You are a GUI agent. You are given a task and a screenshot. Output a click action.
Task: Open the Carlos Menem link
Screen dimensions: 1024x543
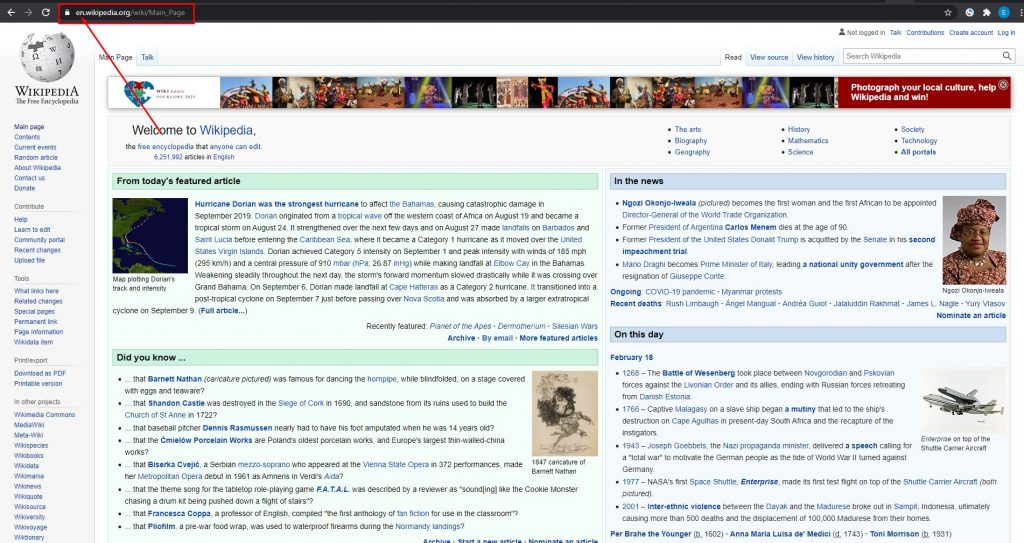pos(750,227)
